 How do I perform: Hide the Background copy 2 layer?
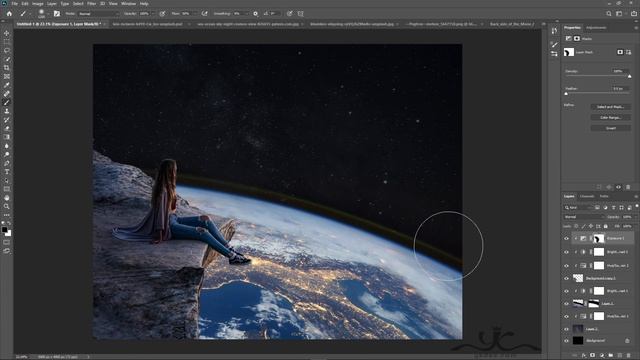(566, 278)
